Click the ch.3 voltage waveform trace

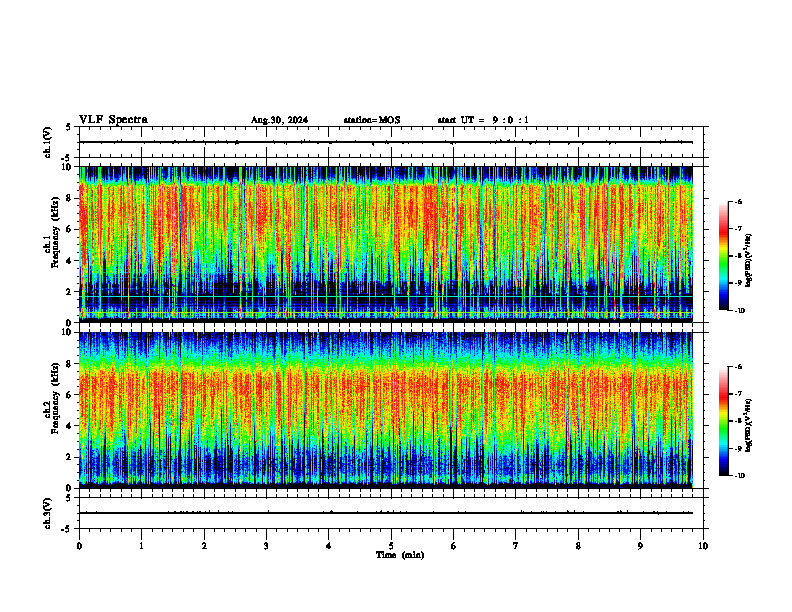pos(386,513)
